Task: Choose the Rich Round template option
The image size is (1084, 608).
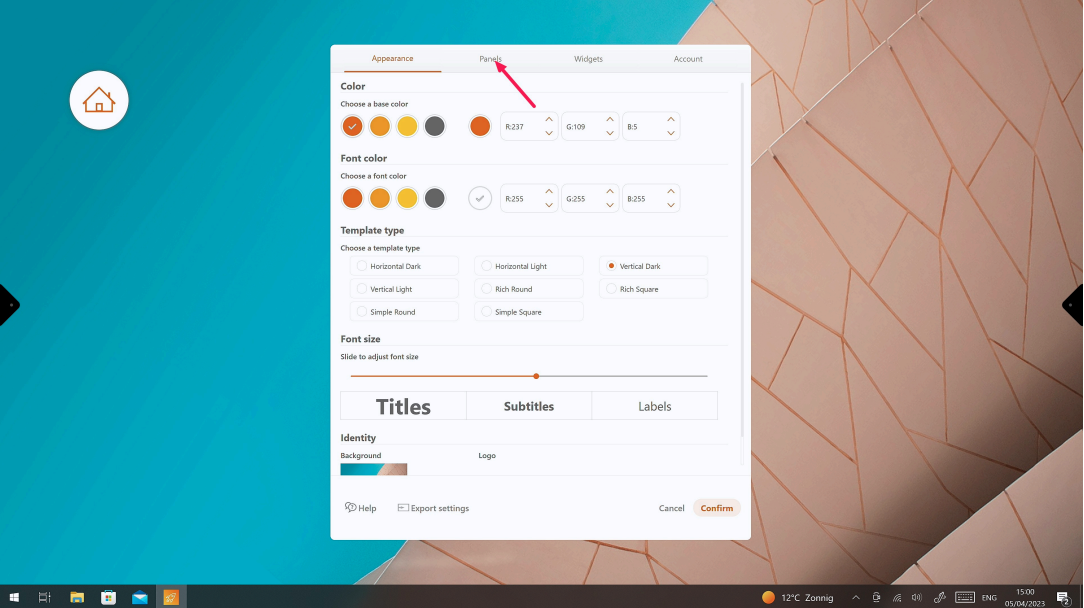Action: click(x=487, y=289)
